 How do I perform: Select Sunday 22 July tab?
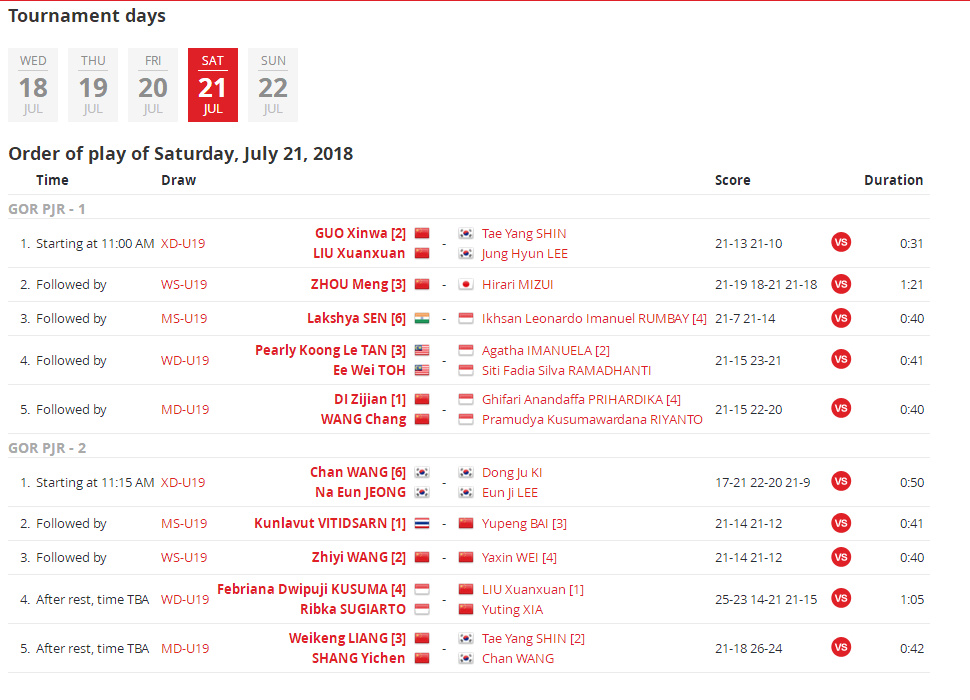(x=273, y=85)
